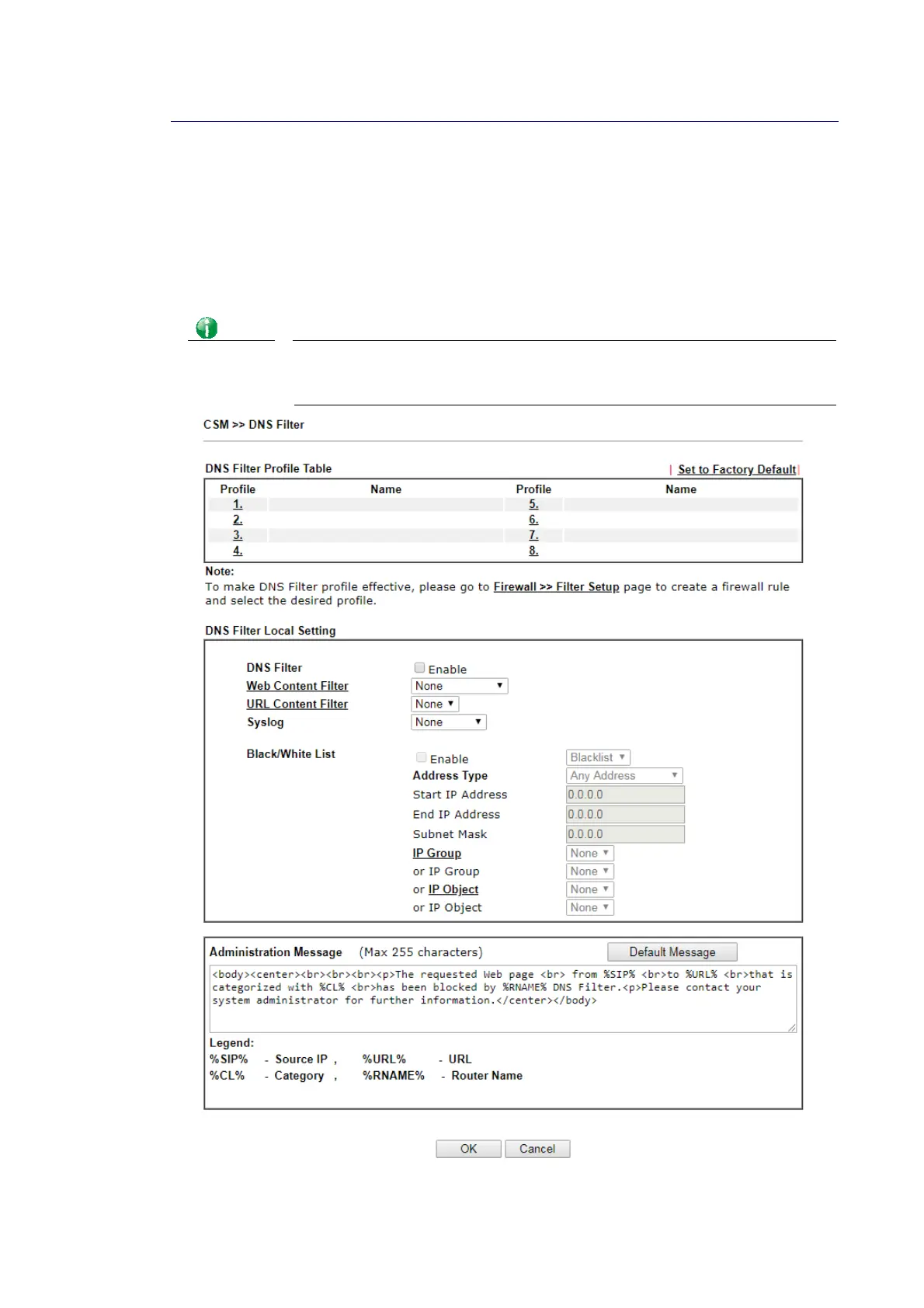Click the 'DNS Filter Profile Table' title
The height and width of the screenshot is (1308, 924).
pos(268,468)
